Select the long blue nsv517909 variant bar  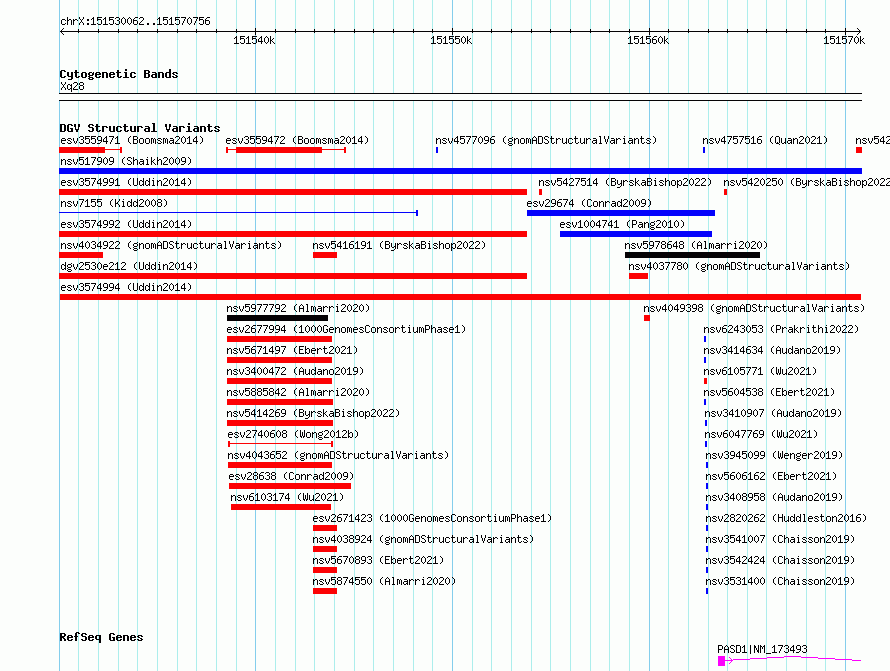(460, 171)
